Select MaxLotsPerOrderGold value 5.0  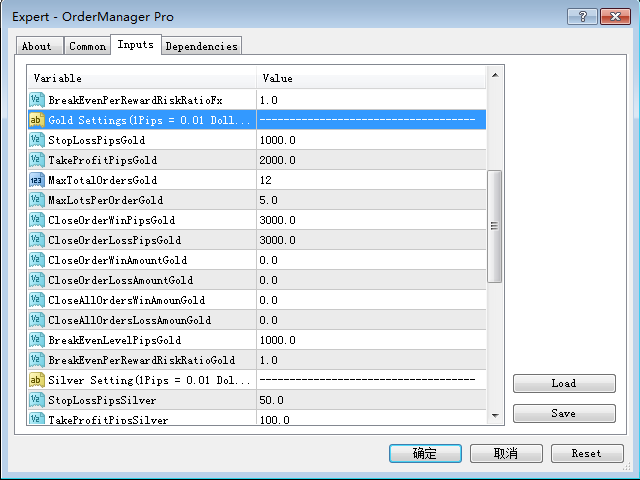point(269,200)
